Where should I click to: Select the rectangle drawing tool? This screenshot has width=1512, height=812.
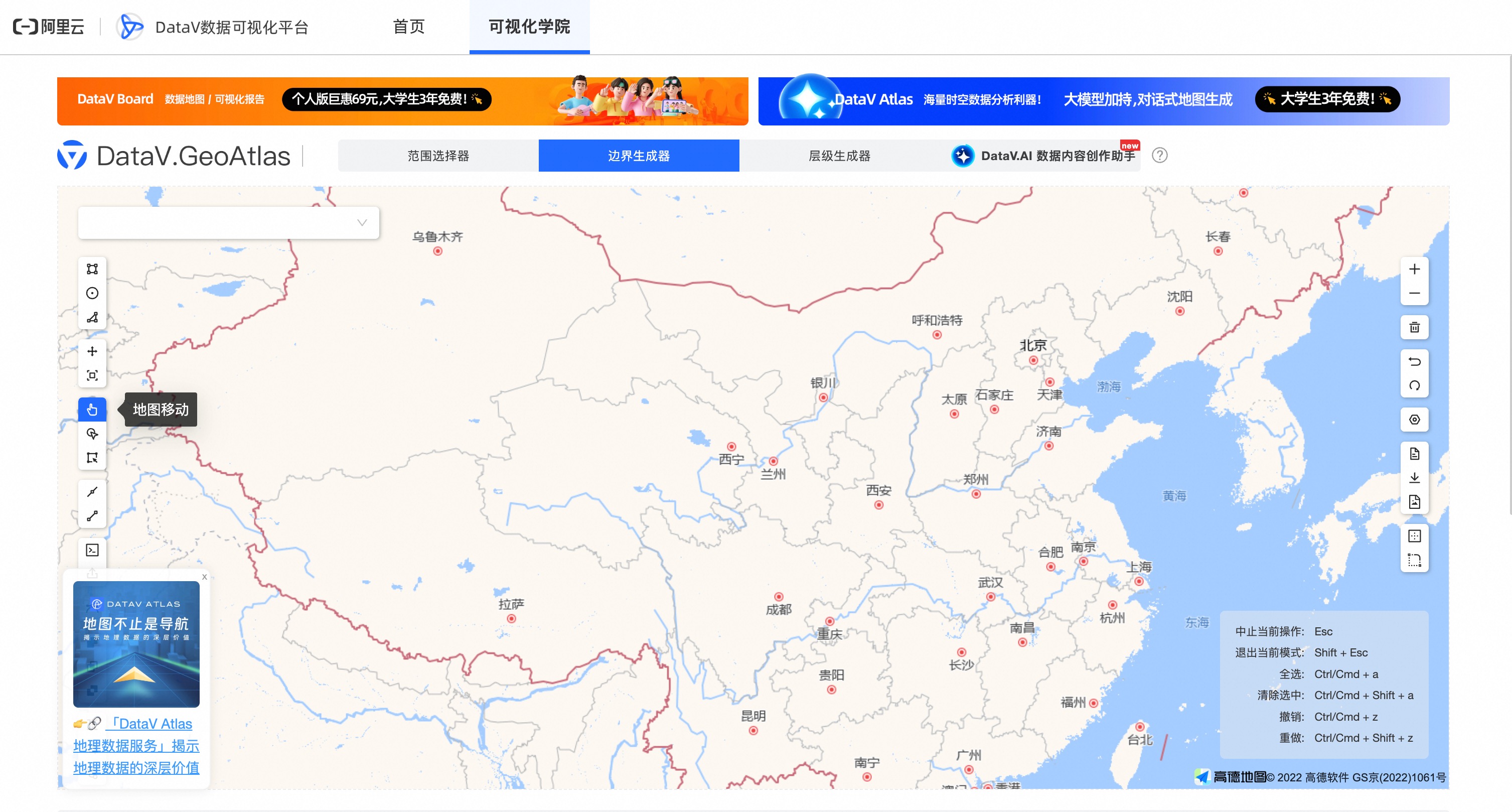[x=92, y=269]
